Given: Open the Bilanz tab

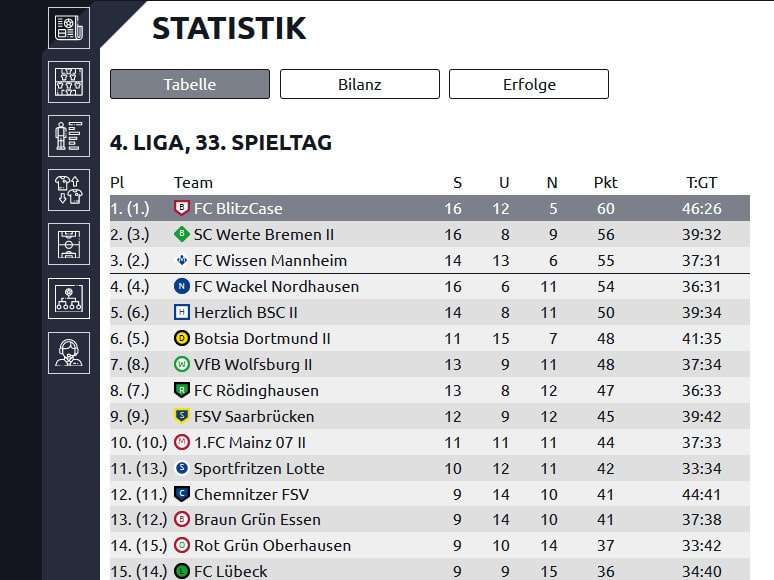Looking at the screenshot, I should pos(359,84).
